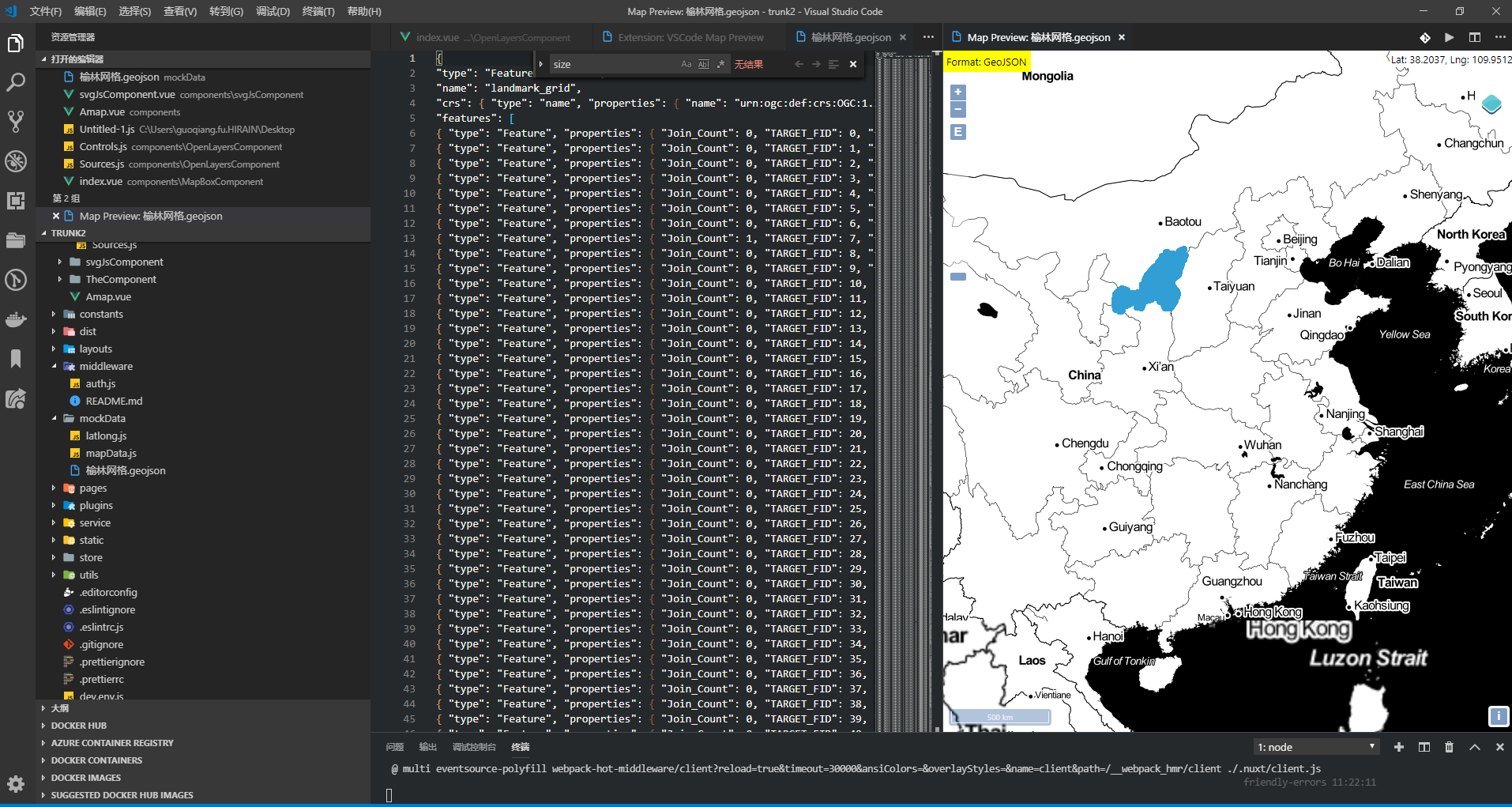1512x807 pixels.
Task: Open the Debug view (bug icon)
Action: click(16, 161)
